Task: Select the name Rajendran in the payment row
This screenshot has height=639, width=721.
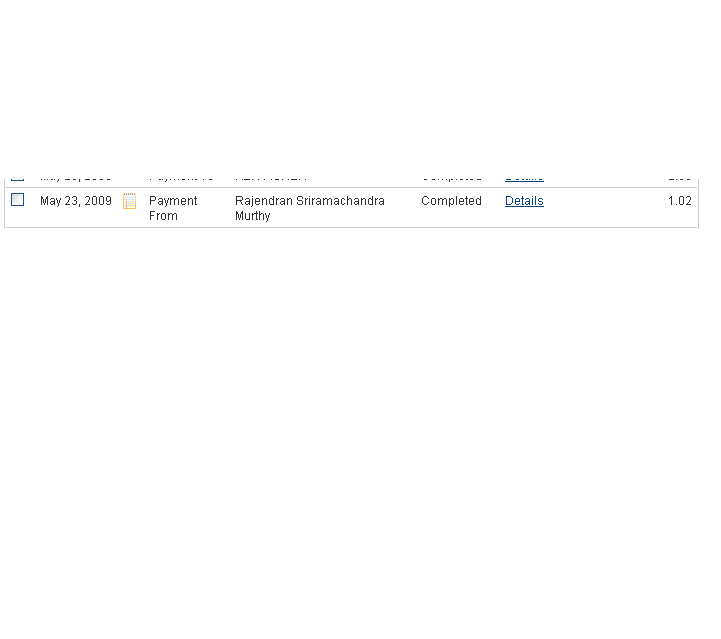Action: coord(264,201)
